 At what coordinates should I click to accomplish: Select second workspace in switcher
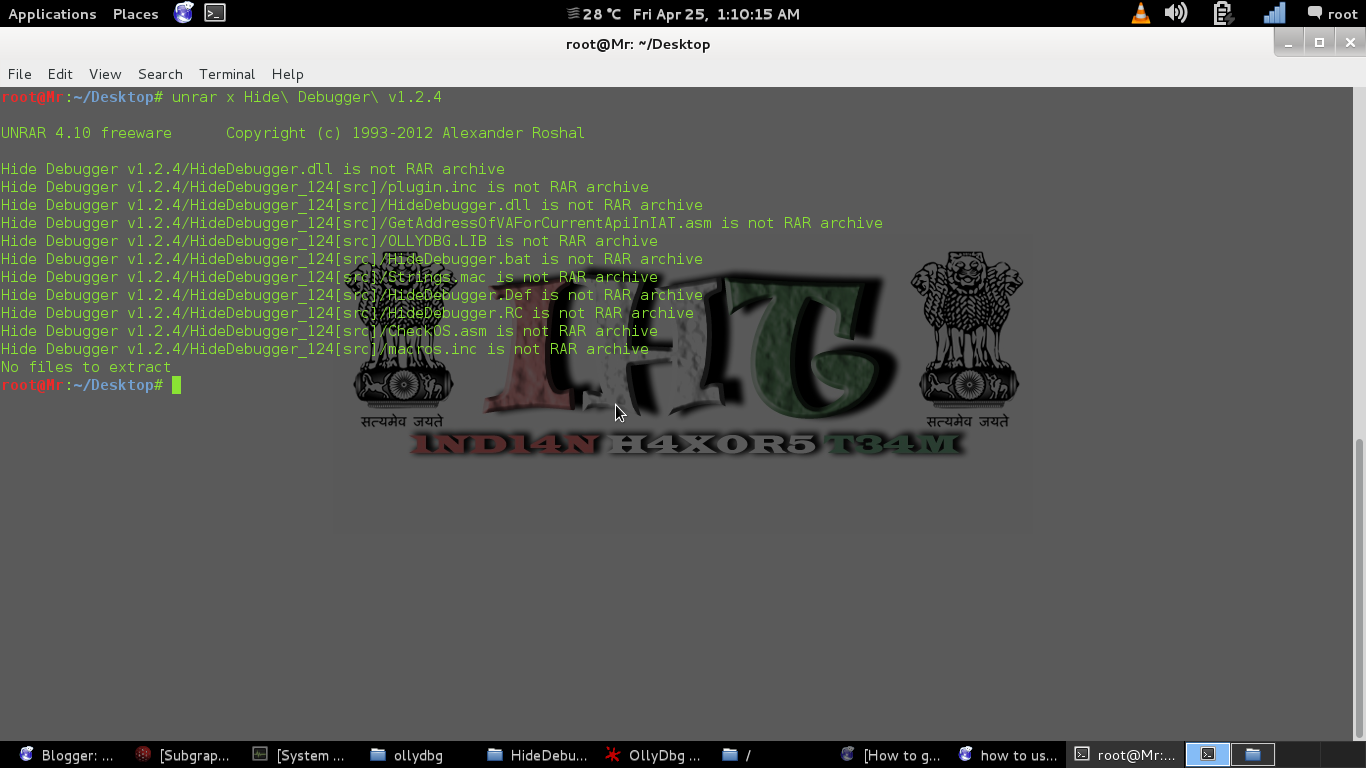(1253, 755)
